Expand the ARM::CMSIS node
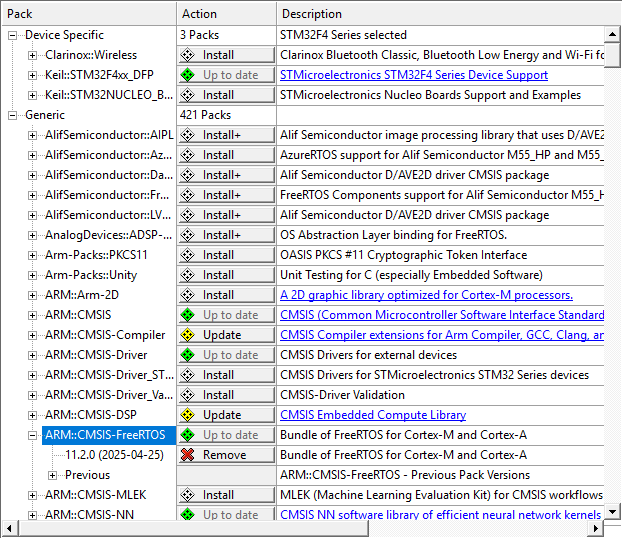The image size is (623, 539). click(33, 315)
